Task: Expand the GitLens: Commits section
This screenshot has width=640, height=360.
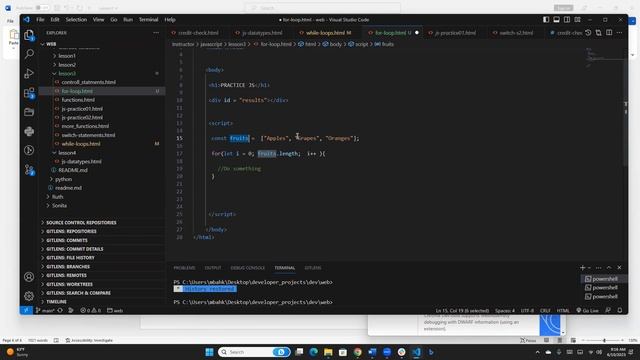Action: 67,240
